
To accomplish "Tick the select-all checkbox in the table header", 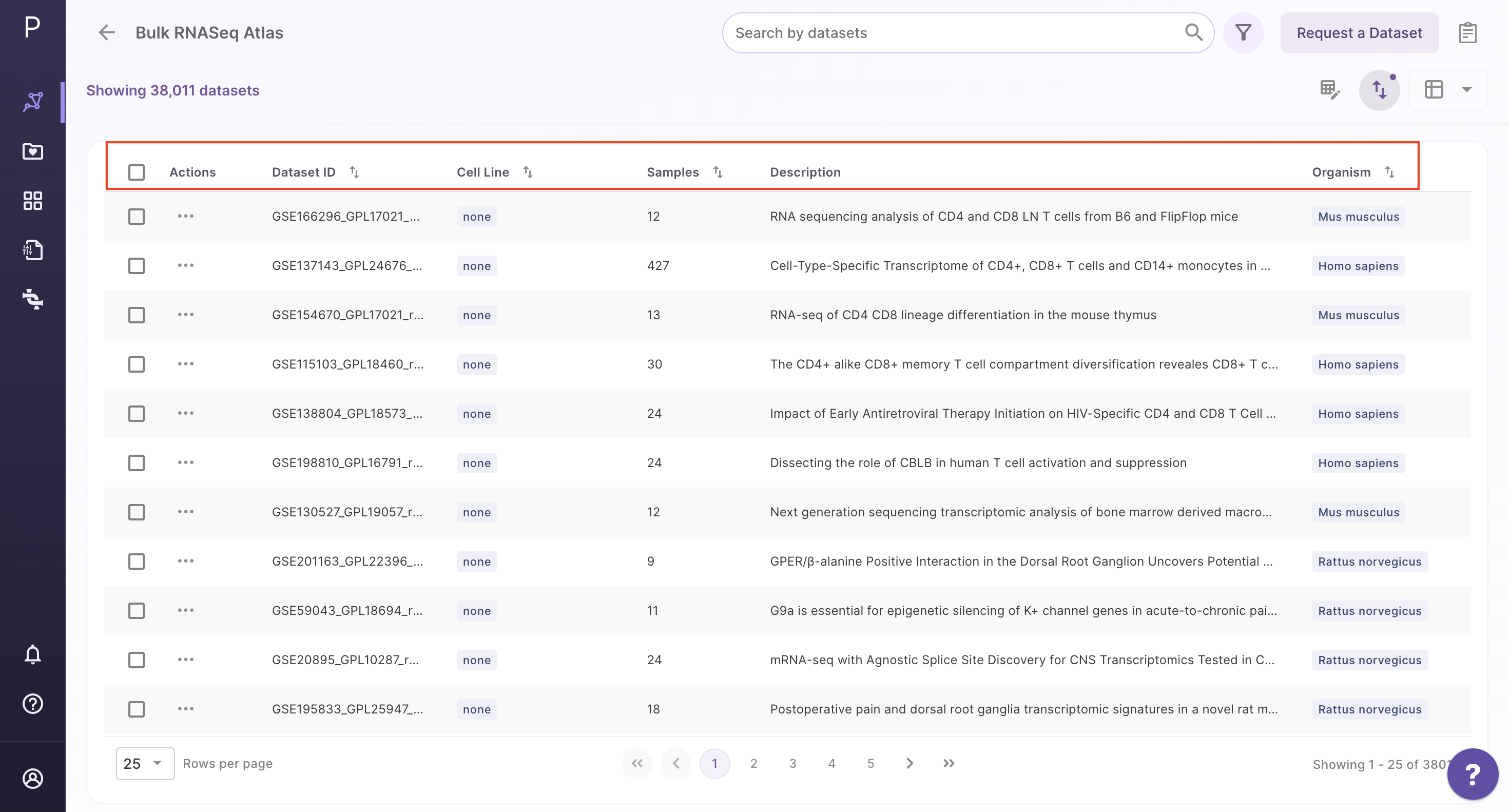I will (x=137, y=172).
